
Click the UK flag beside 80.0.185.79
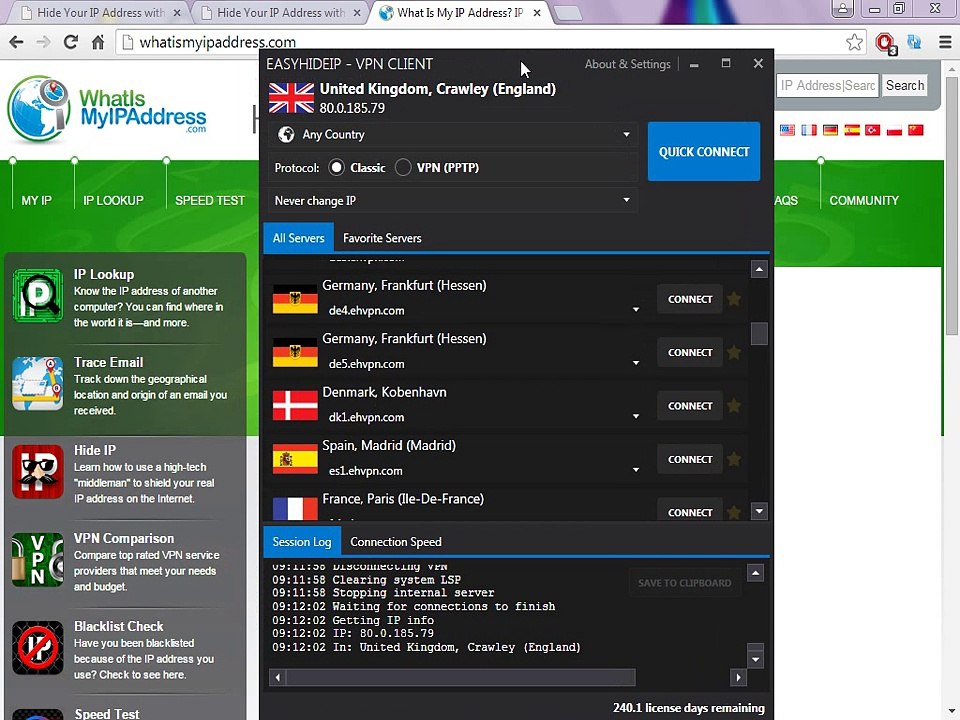[290, 98]
